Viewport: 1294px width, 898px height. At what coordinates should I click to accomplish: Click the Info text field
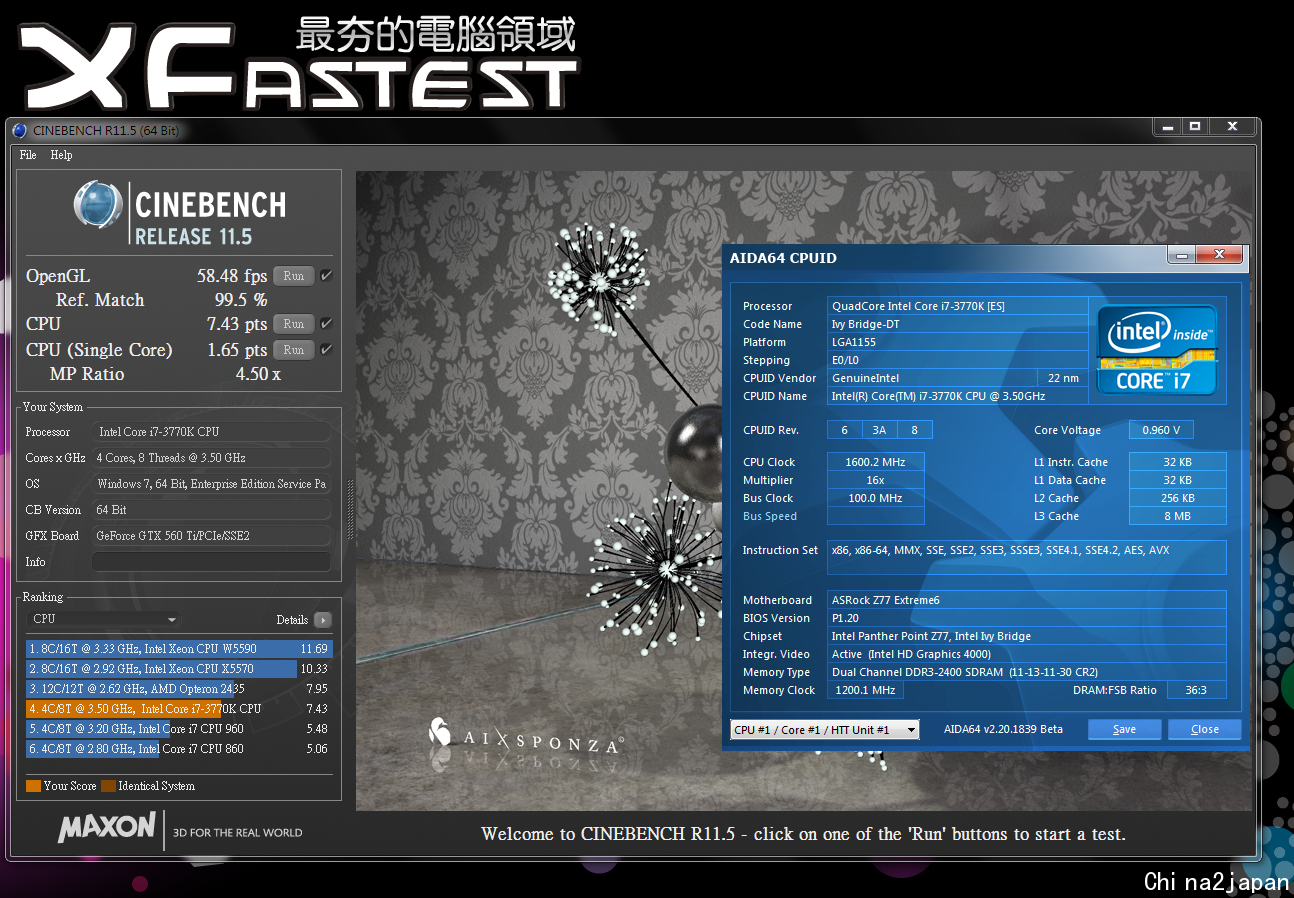coord(211,562)
